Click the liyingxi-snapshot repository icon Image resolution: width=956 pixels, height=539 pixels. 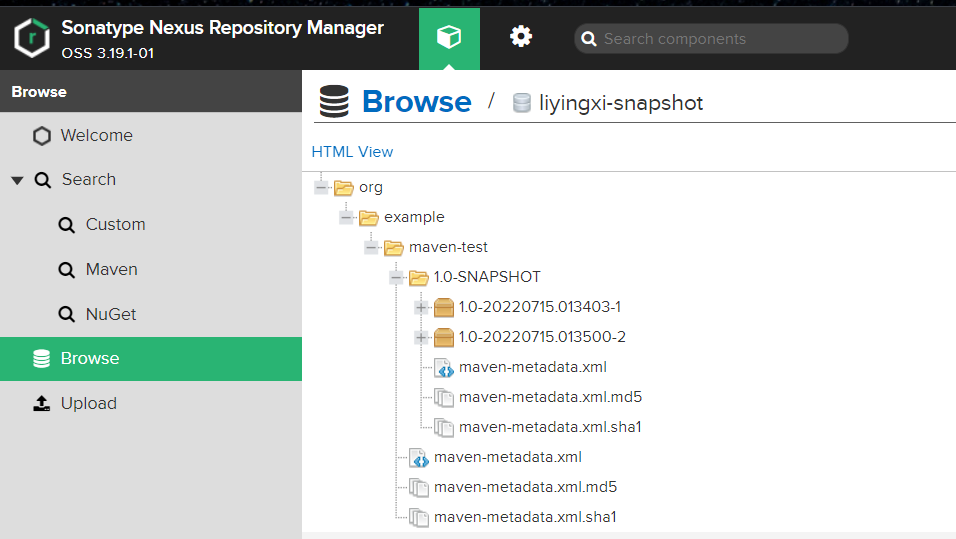coord(522,103)
